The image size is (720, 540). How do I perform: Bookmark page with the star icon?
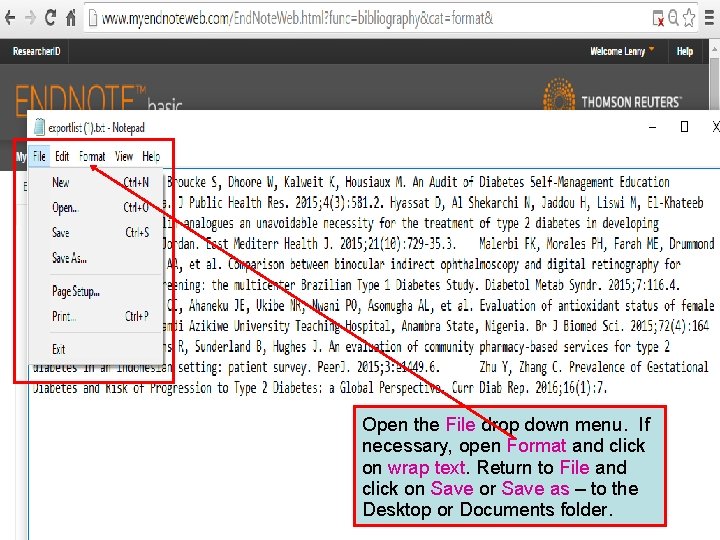click(x=689, y=18)
